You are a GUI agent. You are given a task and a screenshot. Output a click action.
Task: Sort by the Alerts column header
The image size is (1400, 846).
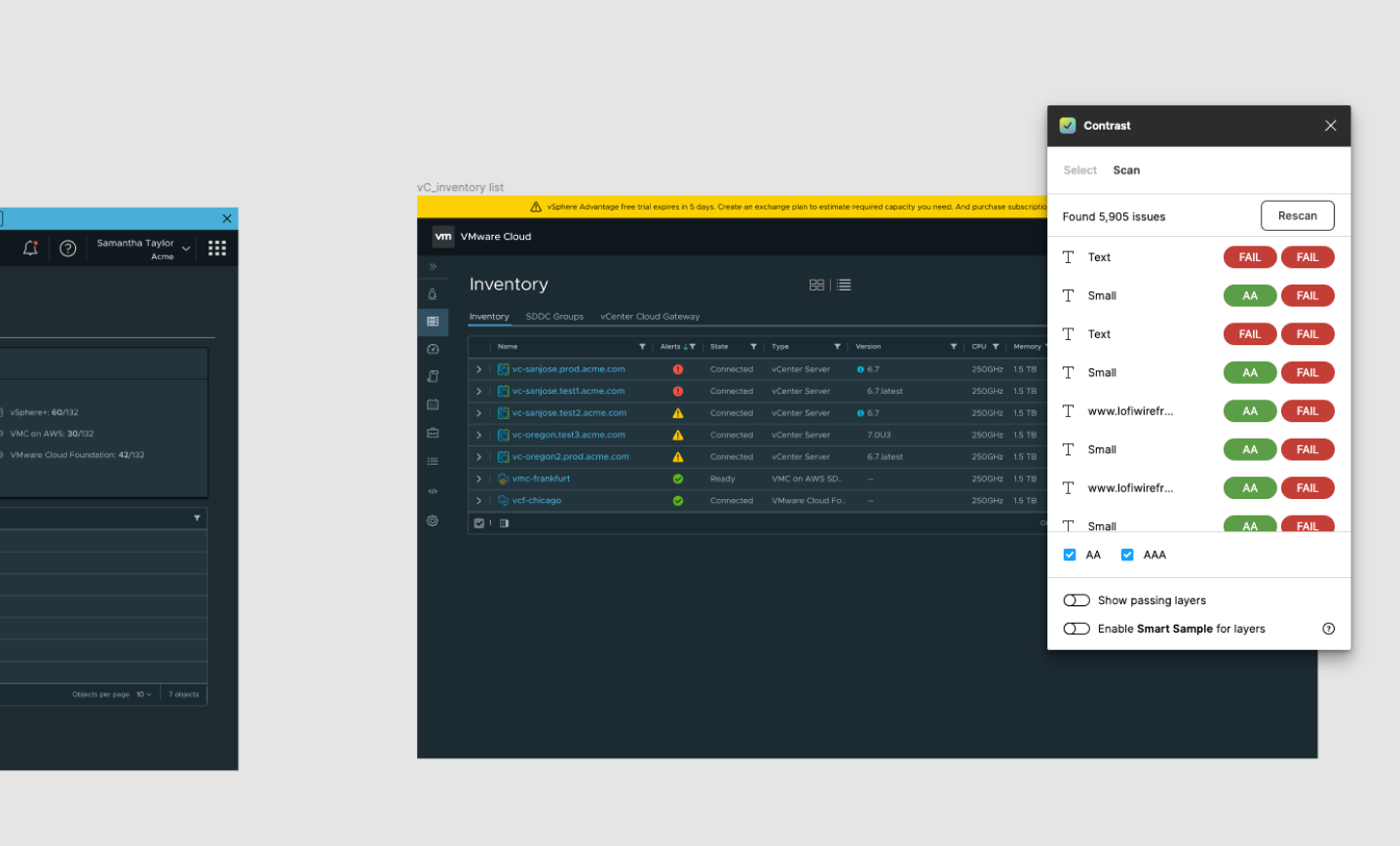[670, 346]
